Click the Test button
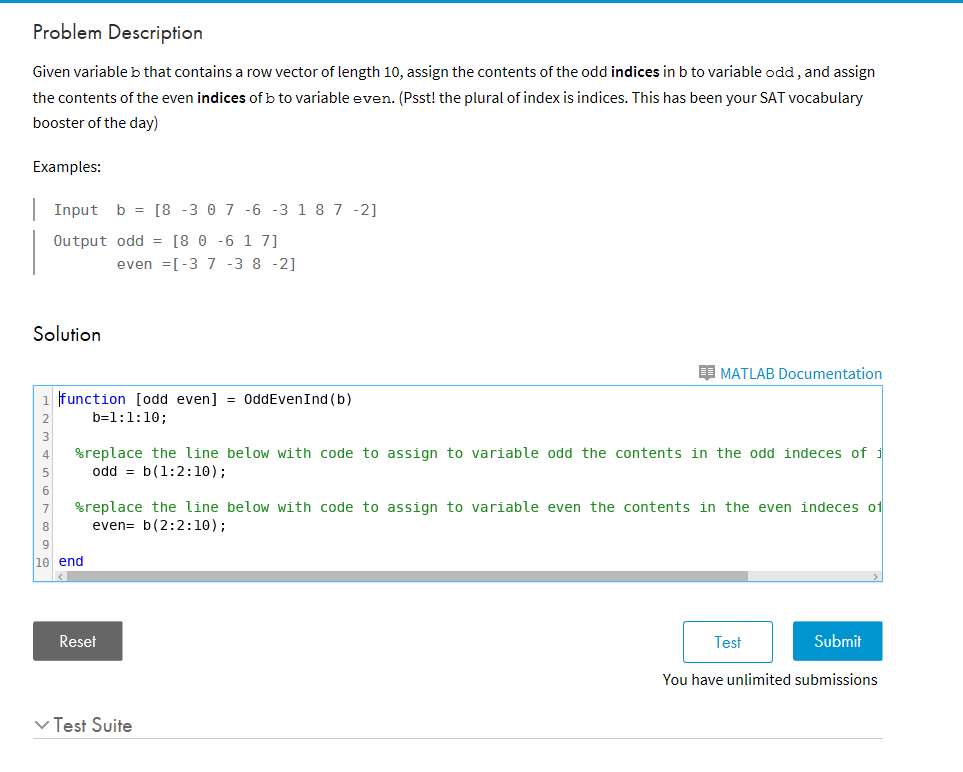 pos(727,641)
